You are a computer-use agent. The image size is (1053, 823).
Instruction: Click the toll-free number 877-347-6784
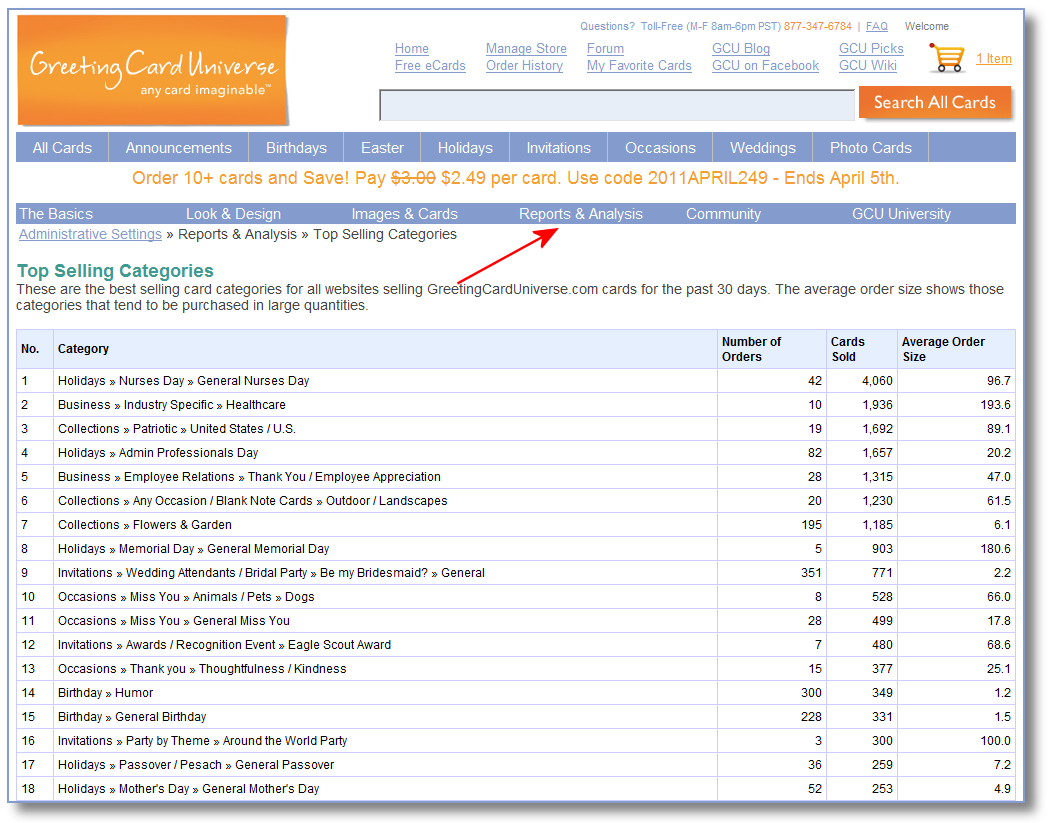click(817, 26)
